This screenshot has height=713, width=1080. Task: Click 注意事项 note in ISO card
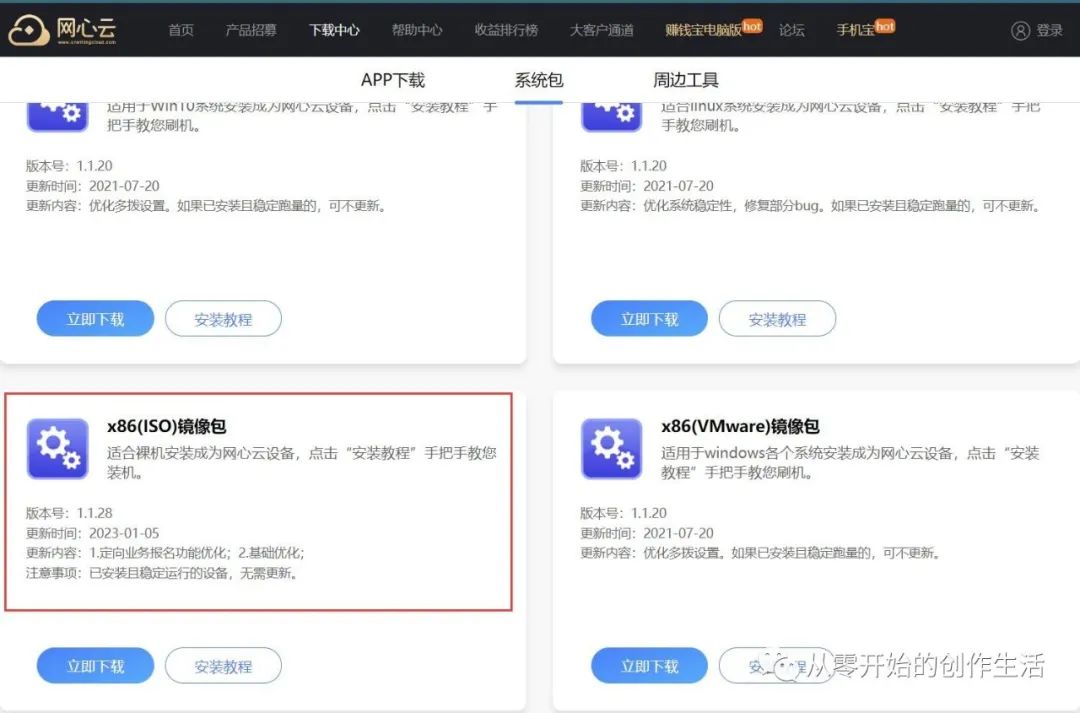tap(161, 573)
